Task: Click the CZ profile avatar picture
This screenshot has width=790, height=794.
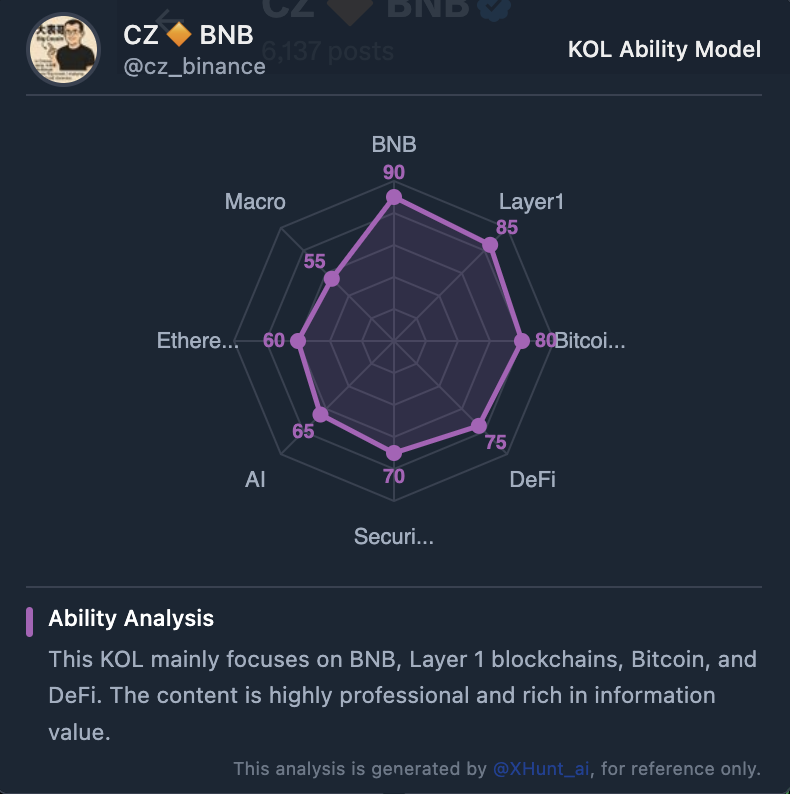Action: [x=63, y=49]
